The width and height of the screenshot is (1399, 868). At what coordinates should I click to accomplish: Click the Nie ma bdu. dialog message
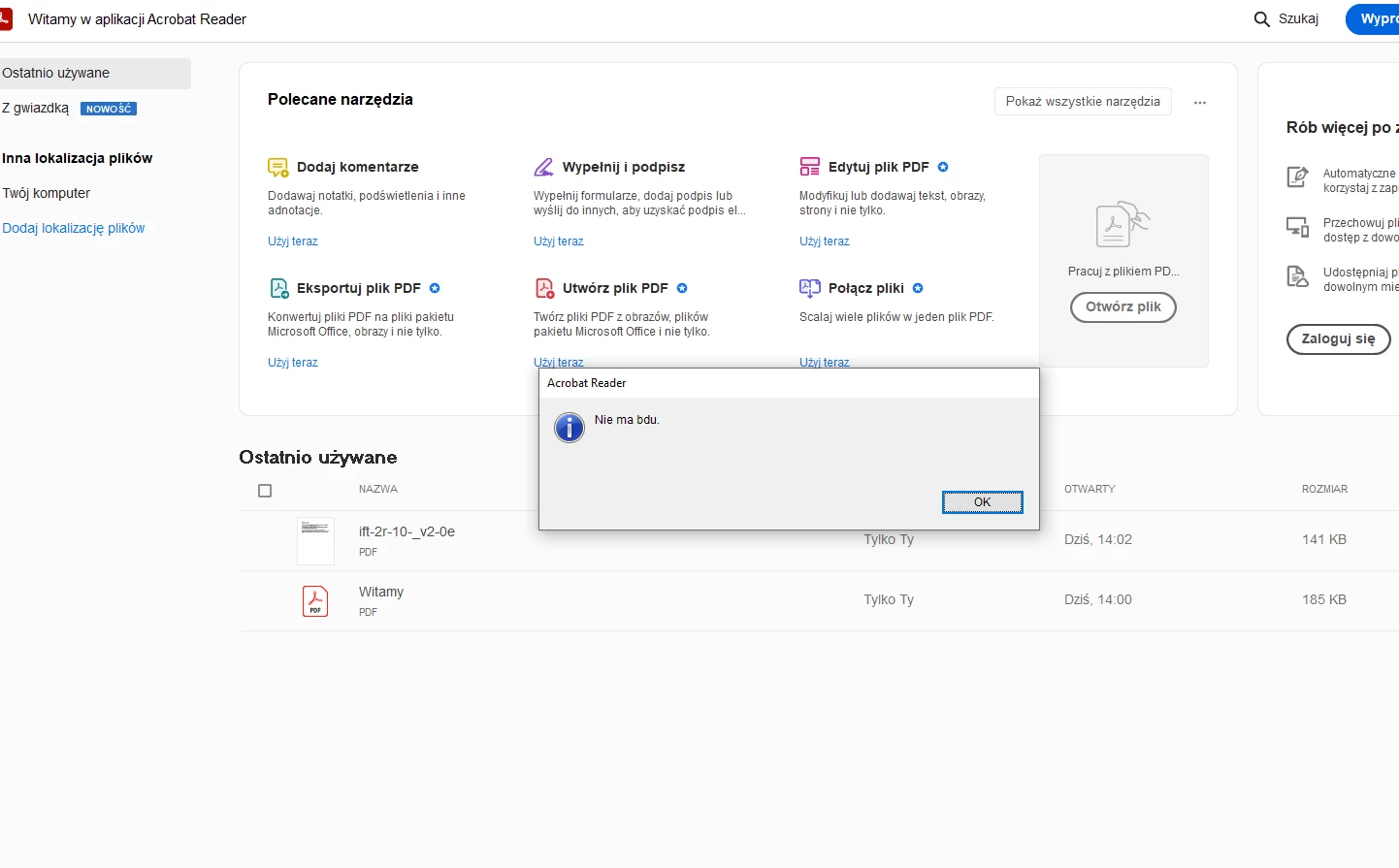click(627, 420)
